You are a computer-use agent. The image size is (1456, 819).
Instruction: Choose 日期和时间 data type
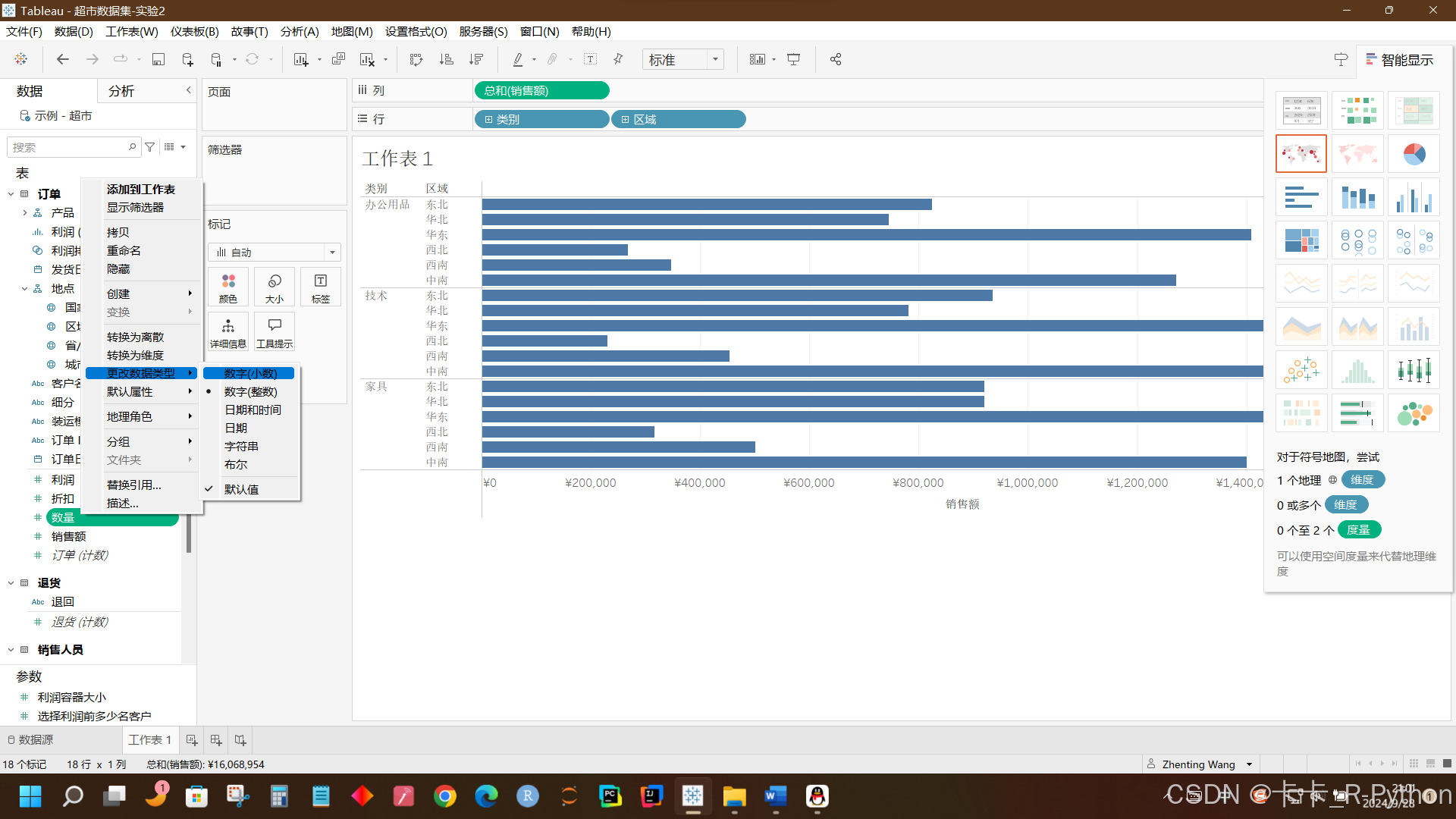(253, 409)
